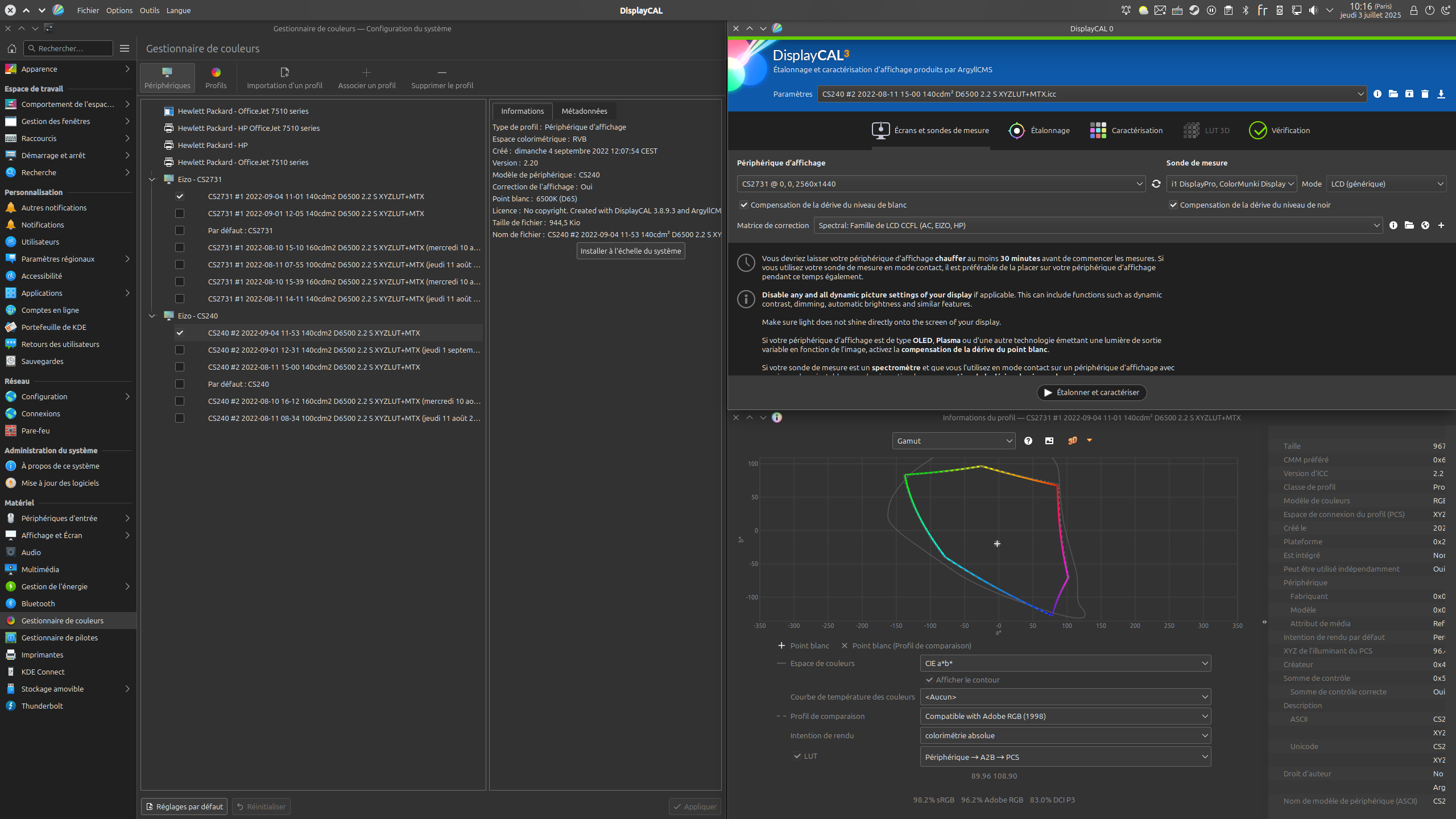The width and height of the screenshot is (1456, 819).
Task: Open the Gamut view dropdown
Action: (x=954, y=441)
